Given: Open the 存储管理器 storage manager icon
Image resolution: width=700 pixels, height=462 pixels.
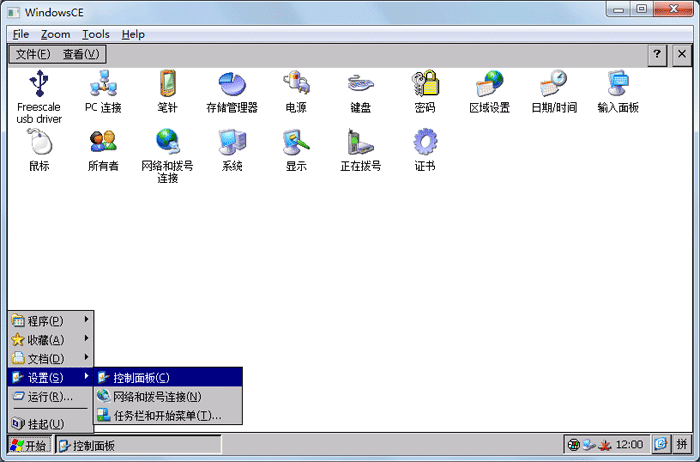Looking at the screenshot, I should (x=232, y=91).
